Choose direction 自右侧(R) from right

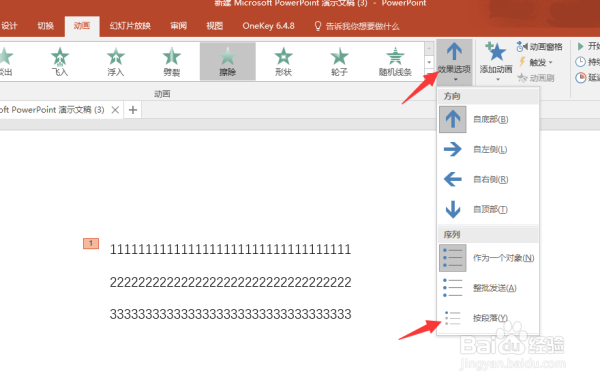(488, 179)
